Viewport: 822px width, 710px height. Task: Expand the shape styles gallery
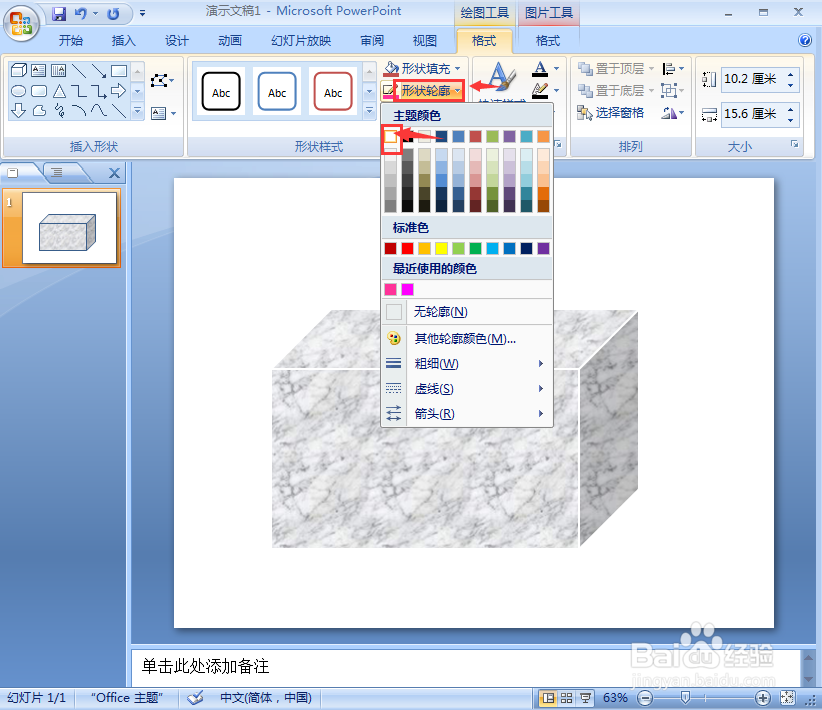point(370,111)
